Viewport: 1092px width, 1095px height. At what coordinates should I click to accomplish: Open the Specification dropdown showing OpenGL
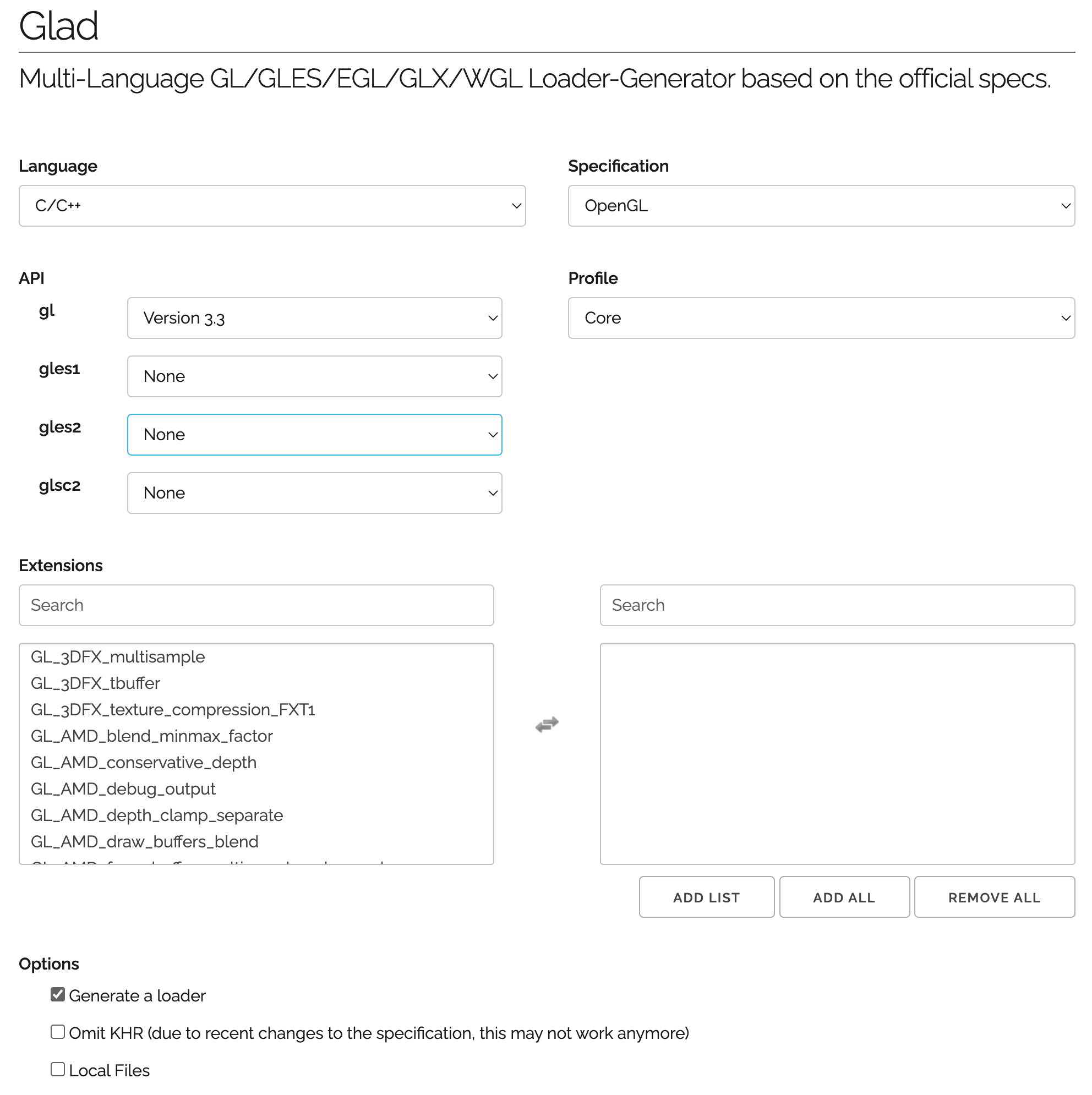point(822,206)
